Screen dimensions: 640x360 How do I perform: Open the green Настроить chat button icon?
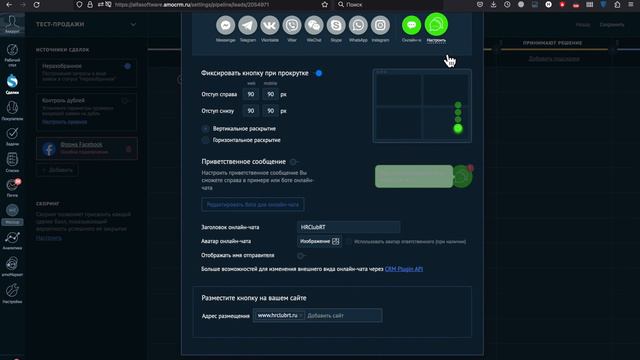point(436,24)
